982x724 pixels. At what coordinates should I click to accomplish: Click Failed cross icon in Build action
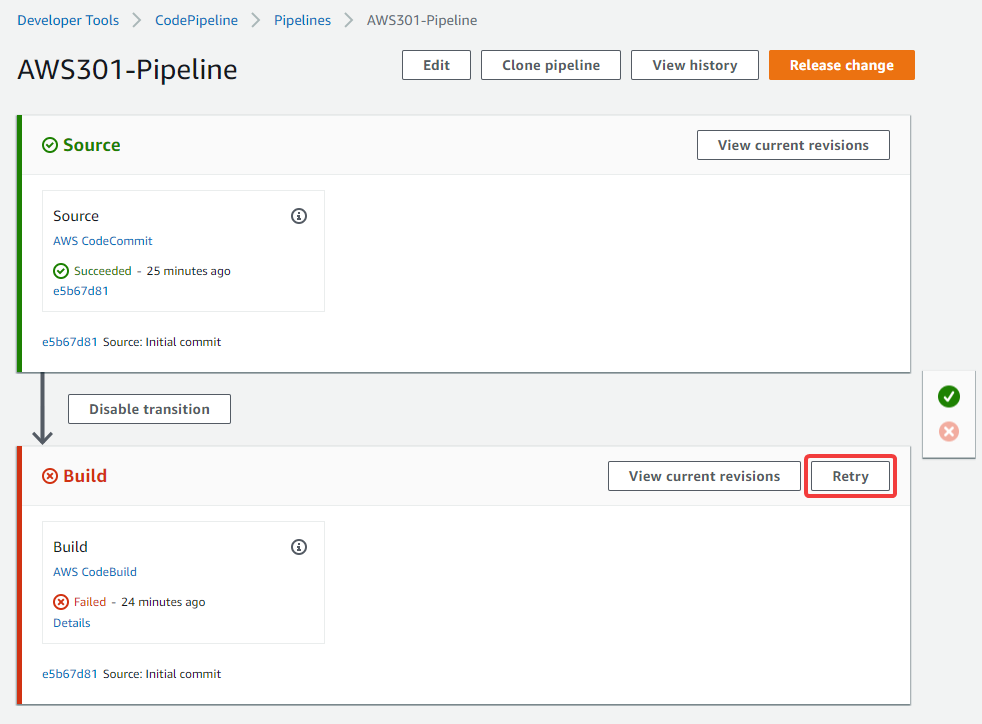click(x=61, y=602)
